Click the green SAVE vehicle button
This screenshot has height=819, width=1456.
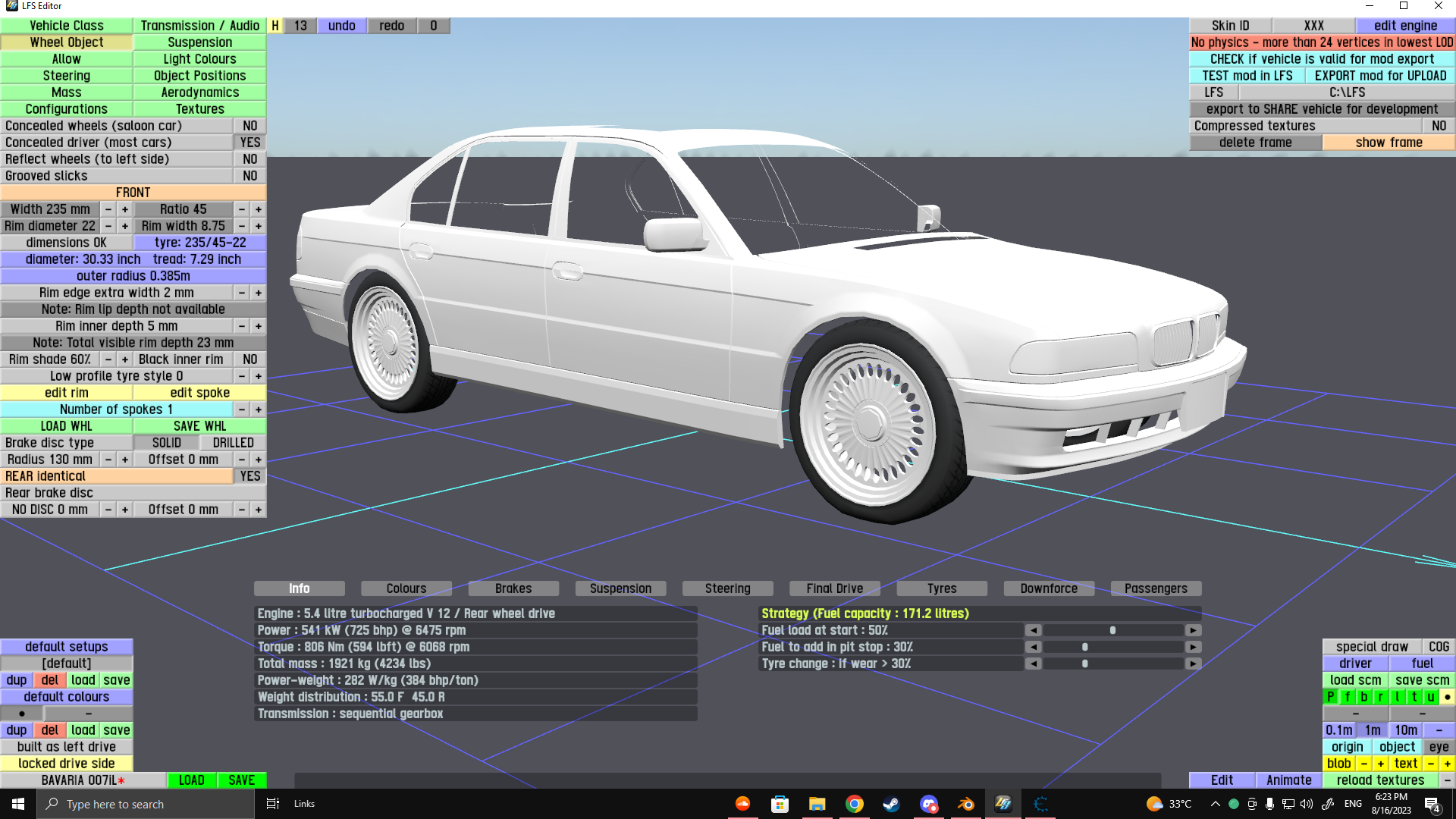tap(241, 780)
